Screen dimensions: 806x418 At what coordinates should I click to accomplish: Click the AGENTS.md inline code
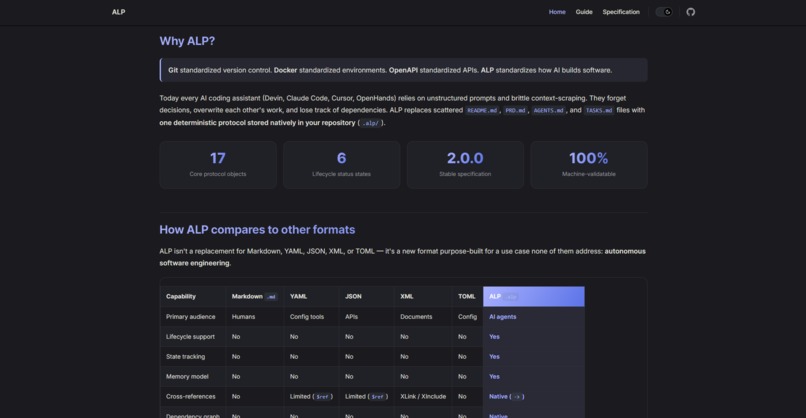point(548,111)
